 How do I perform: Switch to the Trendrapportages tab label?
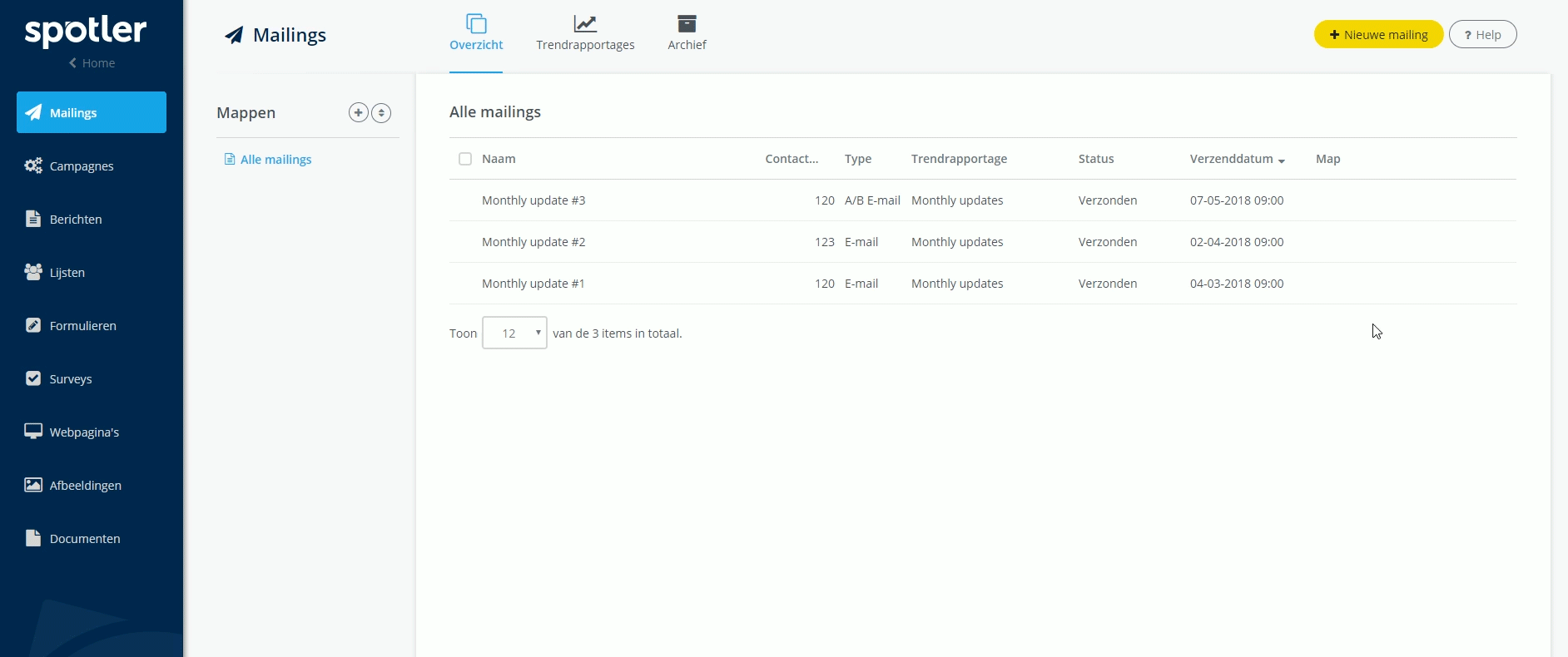(585, 45)
